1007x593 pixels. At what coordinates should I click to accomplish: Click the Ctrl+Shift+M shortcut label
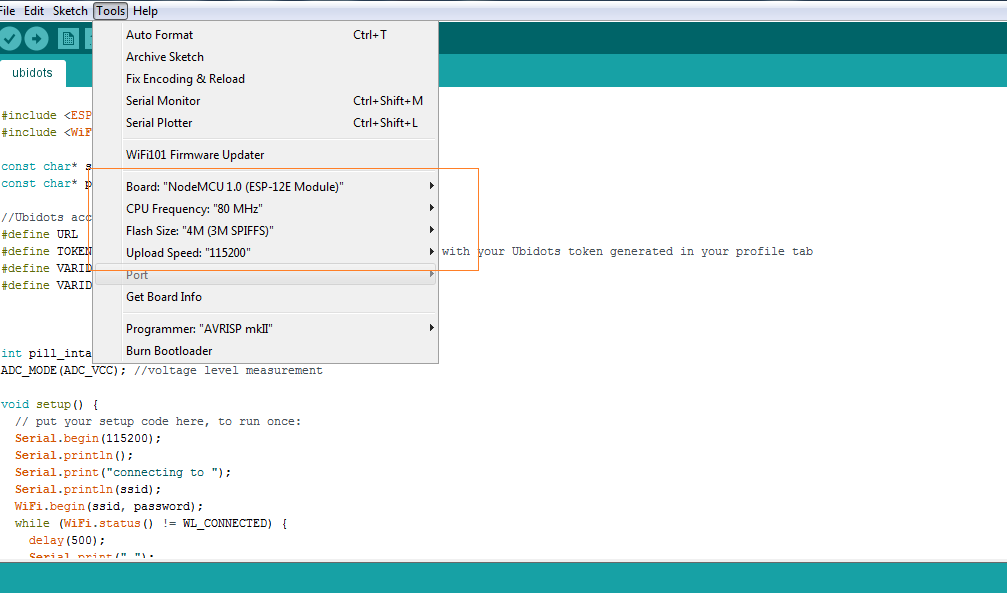(x=388, y=101)
